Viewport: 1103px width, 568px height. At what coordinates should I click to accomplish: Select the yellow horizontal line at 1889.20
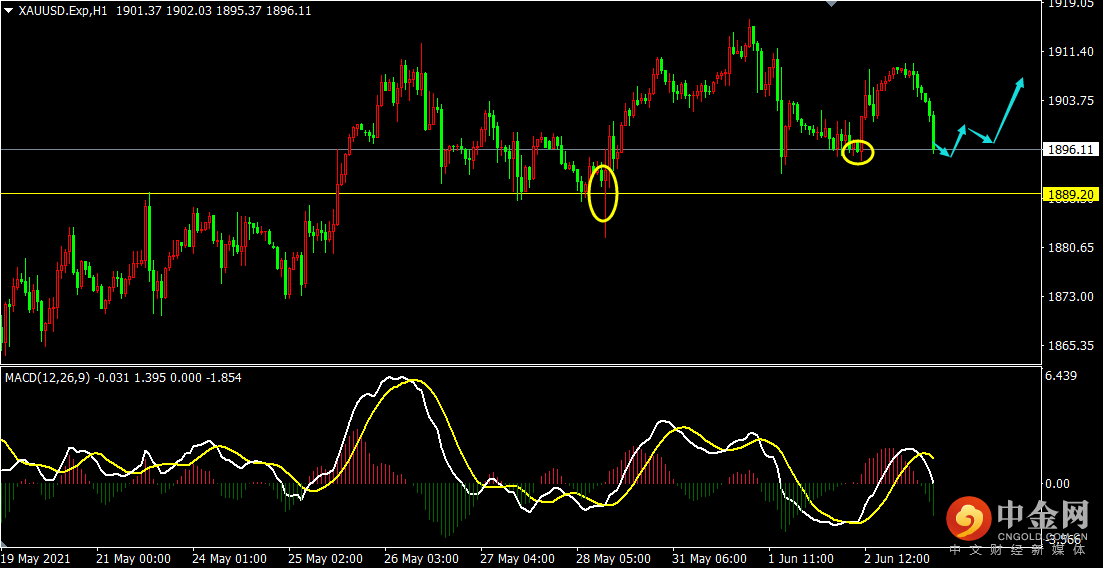pyautogui.click(x=520, y=194)
